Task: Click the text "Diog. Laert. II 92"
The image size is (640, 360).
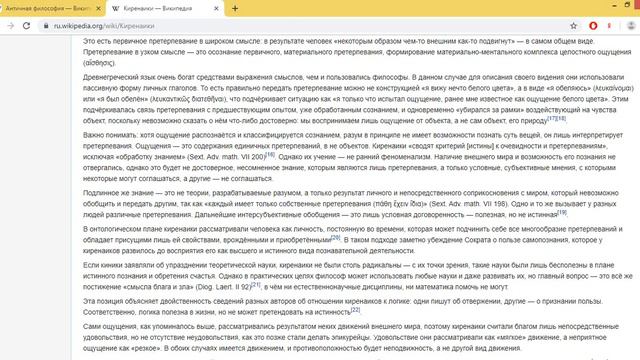Action: (x=223, y=287)
